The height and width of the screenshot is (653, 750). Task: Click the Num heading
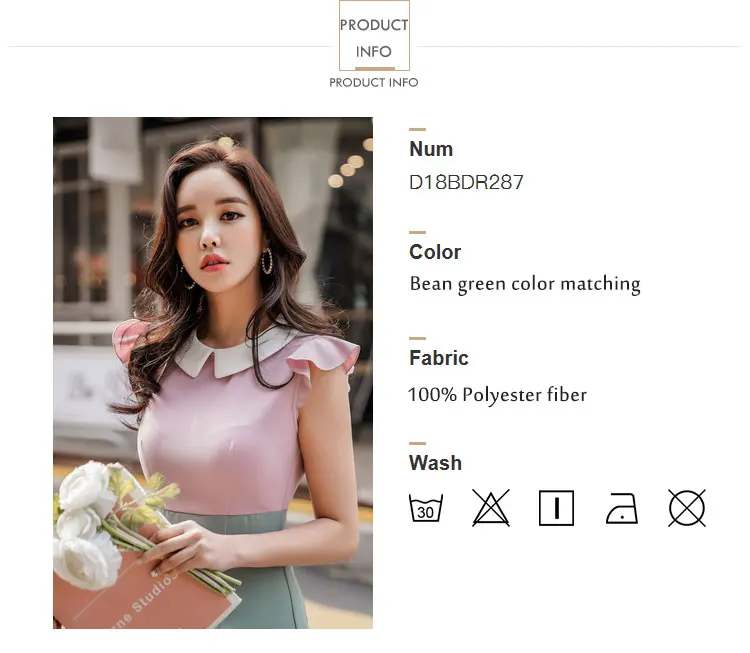point(431,149)
